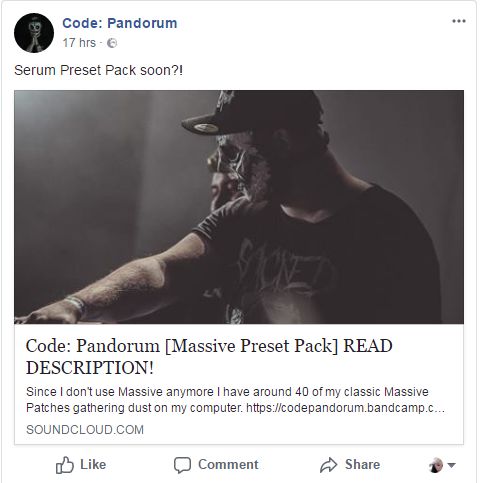Click the 'Since I don't use Massive' description
Viewport: 481px width, 483px height.
click(235, 400)
